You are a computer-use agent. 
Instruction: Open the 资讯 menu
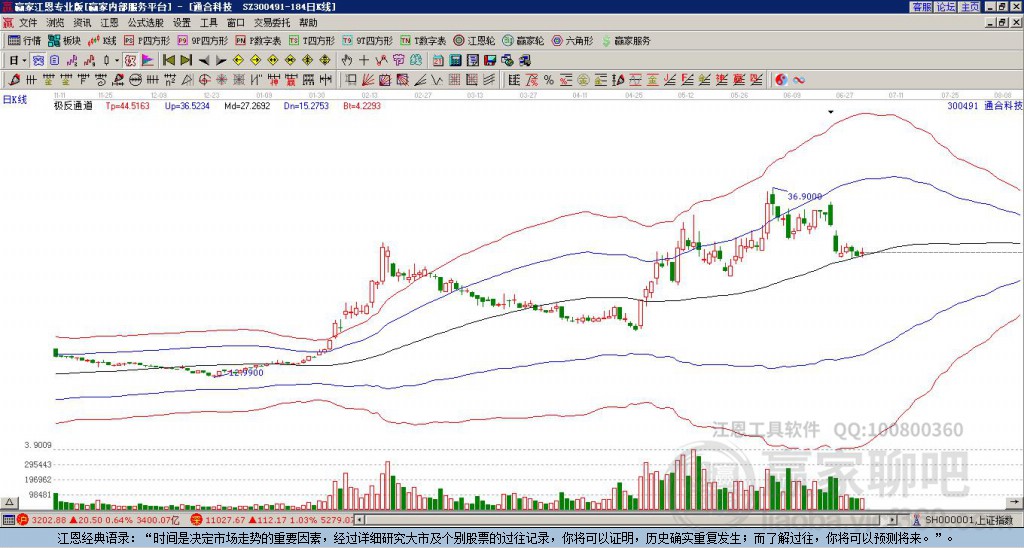tap(82, 23)
